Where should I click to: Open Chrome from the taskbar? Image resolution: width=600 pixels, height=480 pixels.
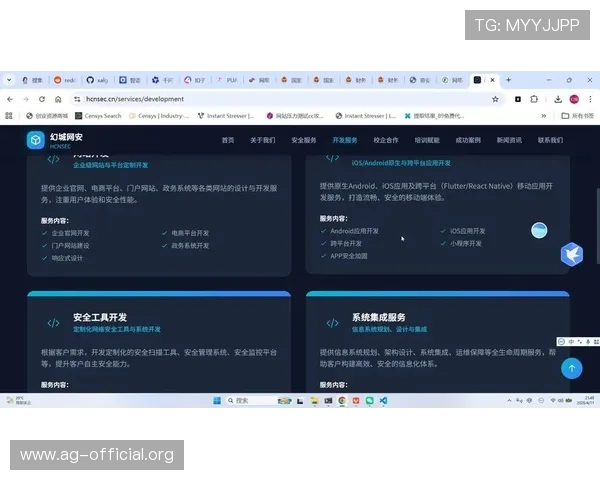[x=342, y=401]
